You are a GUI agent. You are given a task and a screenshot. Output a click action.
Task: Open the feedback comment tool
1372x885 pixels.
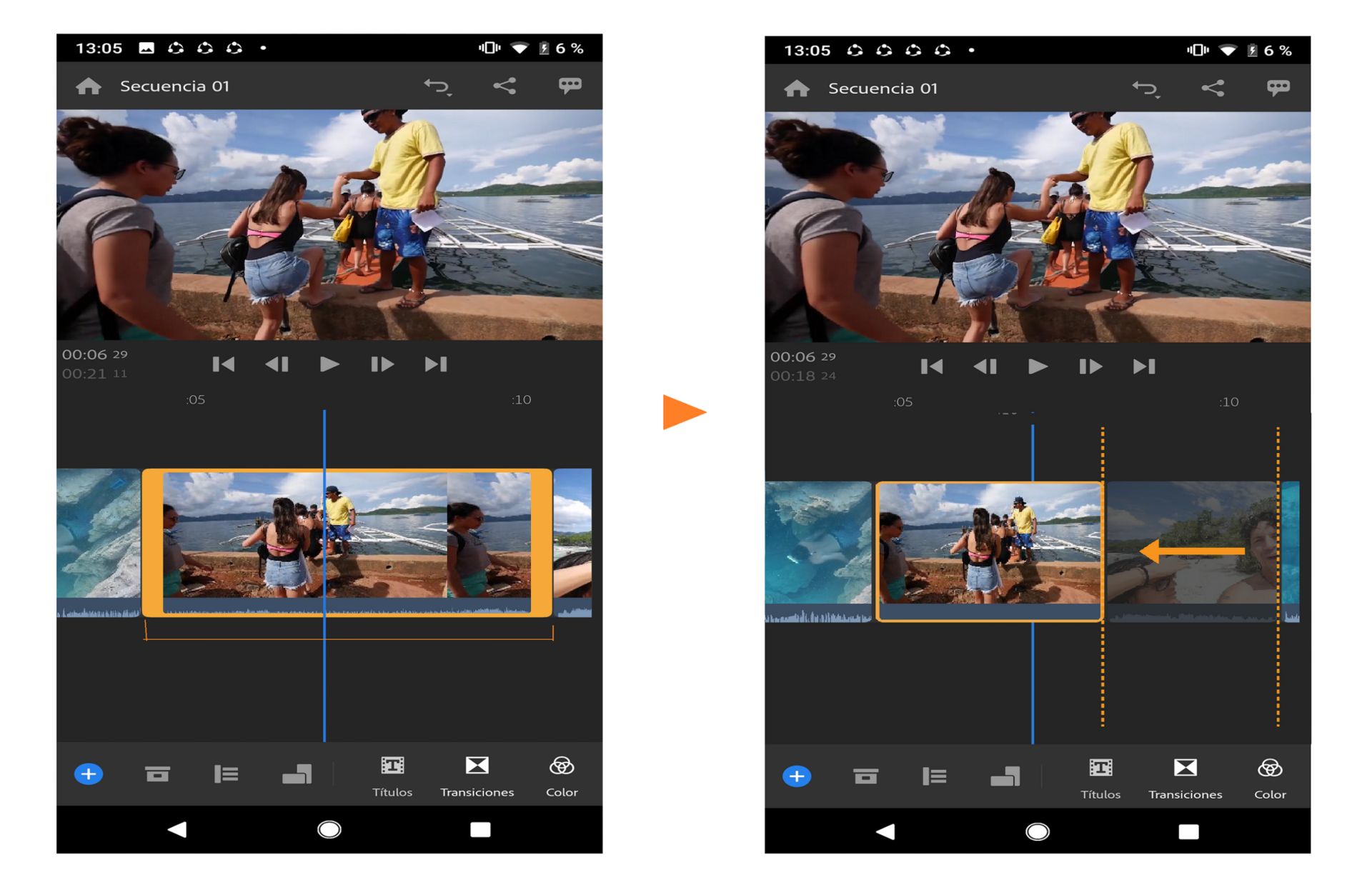click(570, 85)
